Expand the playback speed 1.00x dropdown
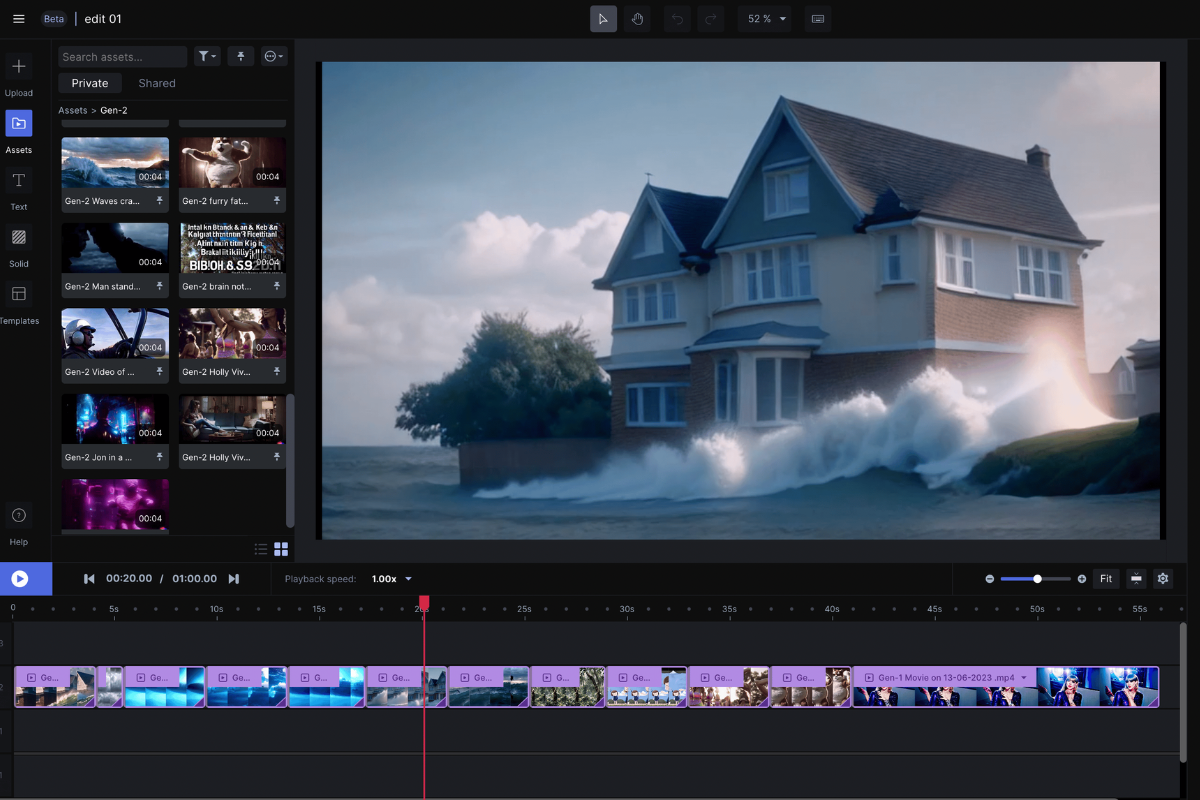 coord(392,579)
